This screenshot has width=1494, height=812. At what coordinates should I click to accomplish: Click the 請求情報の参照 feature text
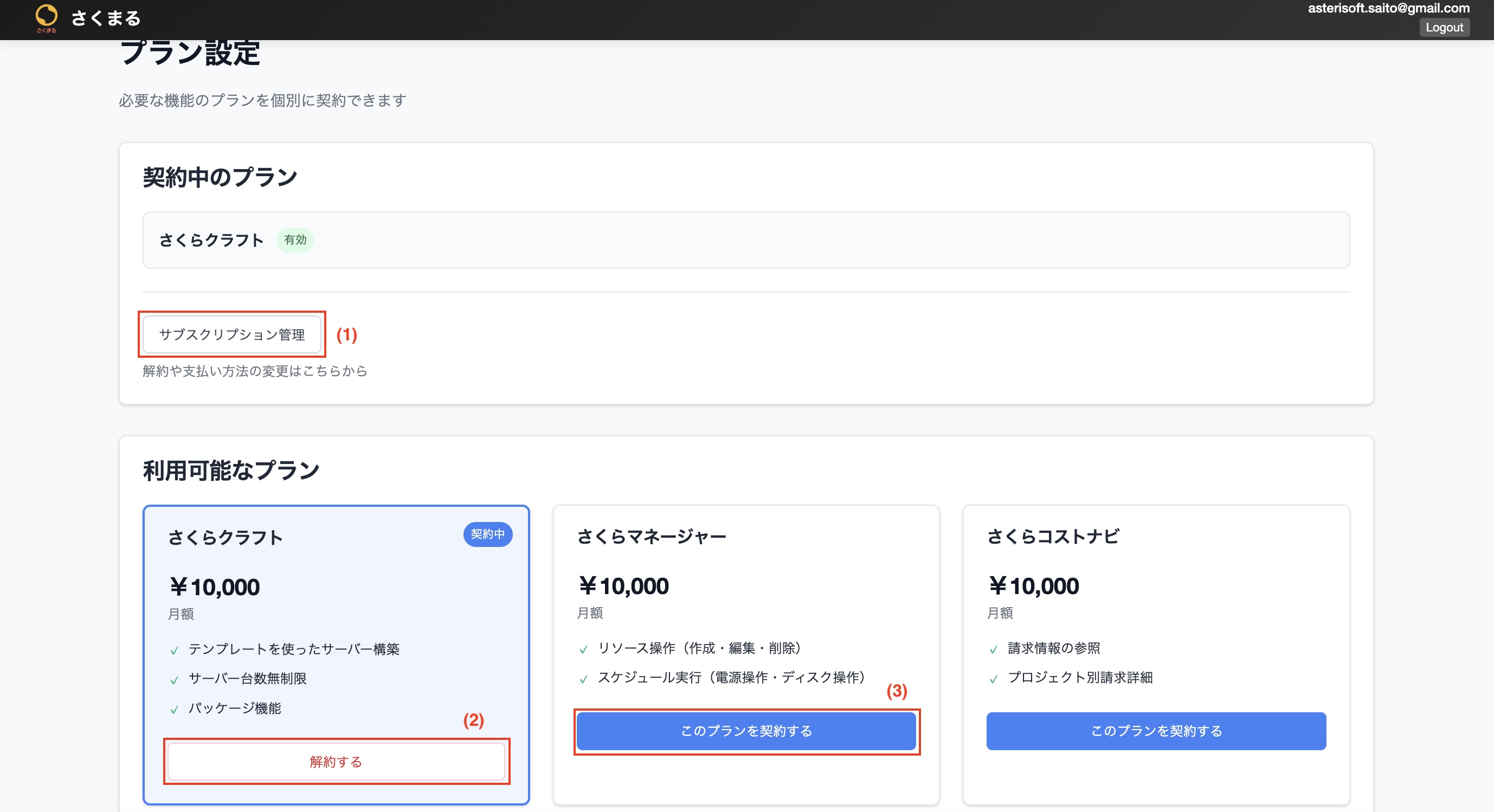1054,648
